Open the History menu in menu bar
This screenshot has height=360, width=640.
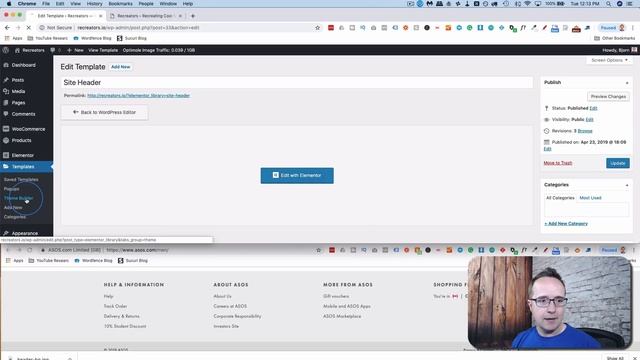pos(94,4)
